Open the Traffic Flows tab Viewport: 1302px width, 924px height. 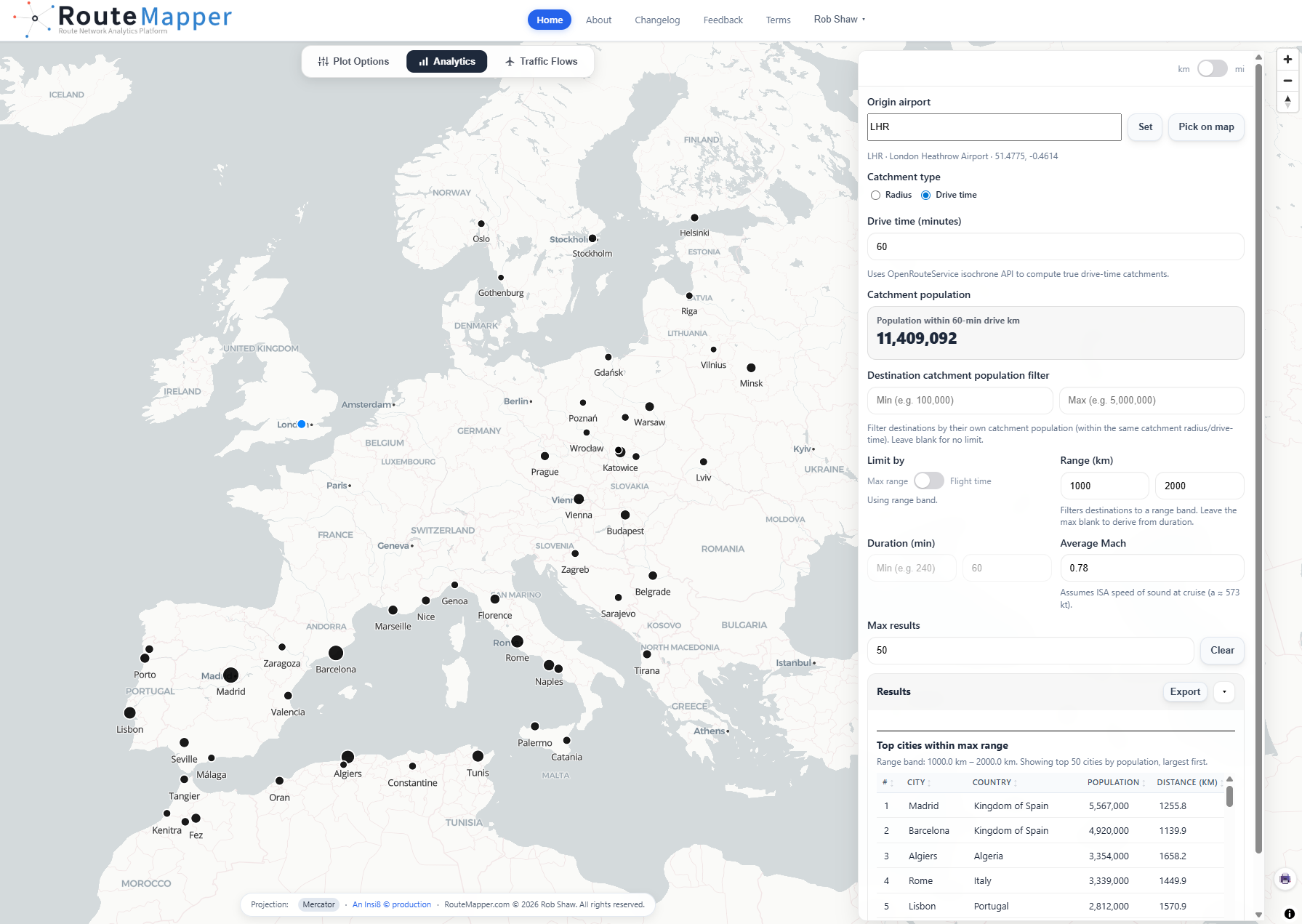click(x=541, y=61)
